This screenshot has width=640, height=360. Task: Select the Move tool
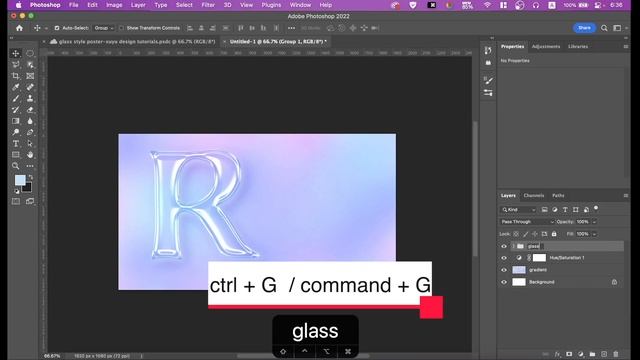click(x=16, y=53)
